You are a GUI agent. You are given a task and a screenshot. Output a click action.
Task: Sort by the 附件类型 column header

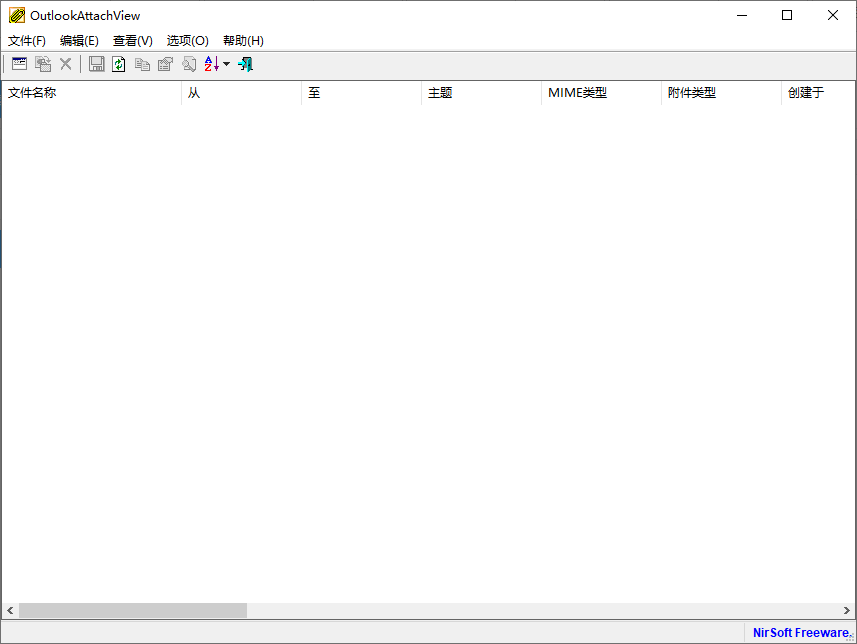(721, 92)
